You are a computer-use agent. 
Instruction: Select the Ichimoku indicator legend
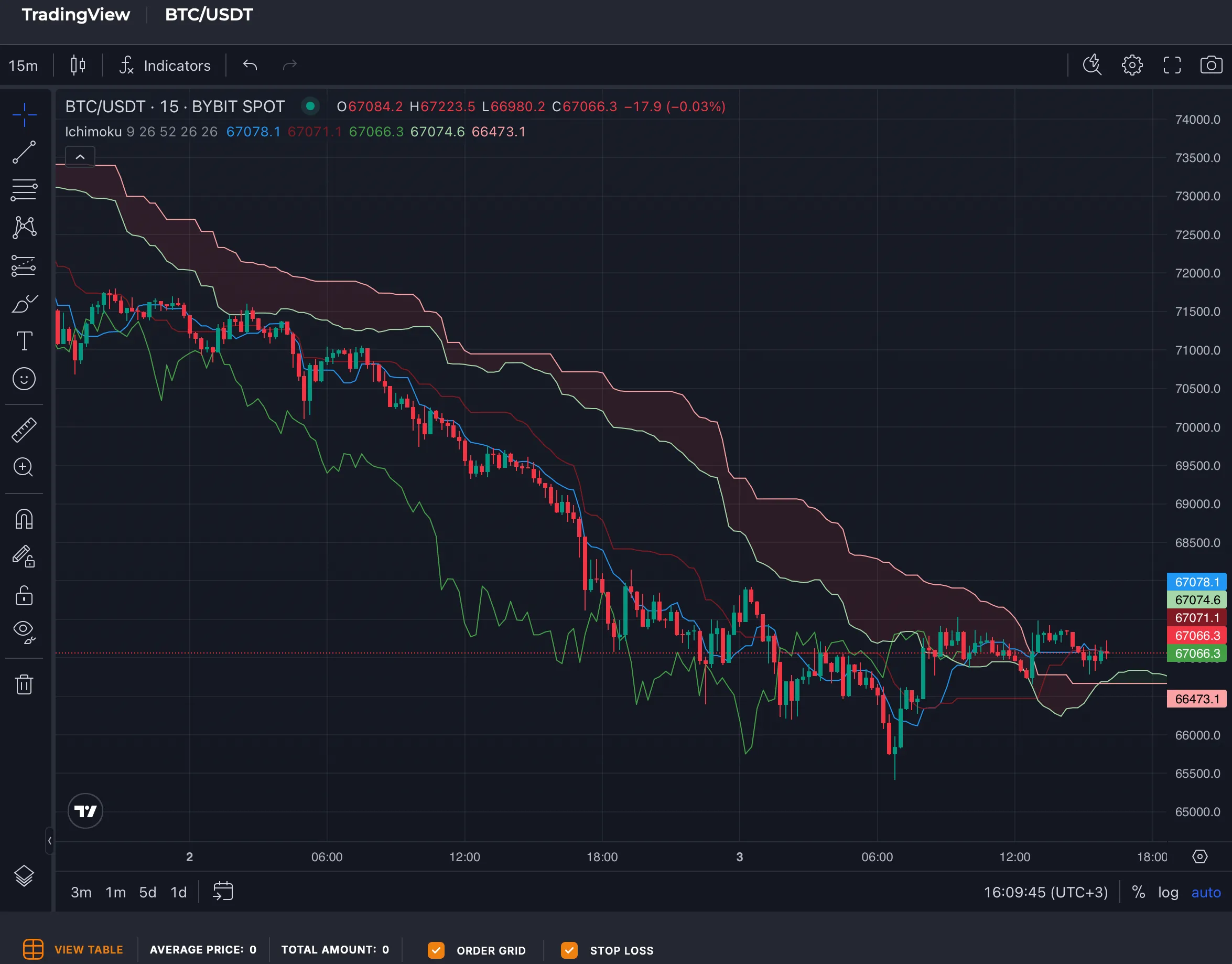point(141,132)
